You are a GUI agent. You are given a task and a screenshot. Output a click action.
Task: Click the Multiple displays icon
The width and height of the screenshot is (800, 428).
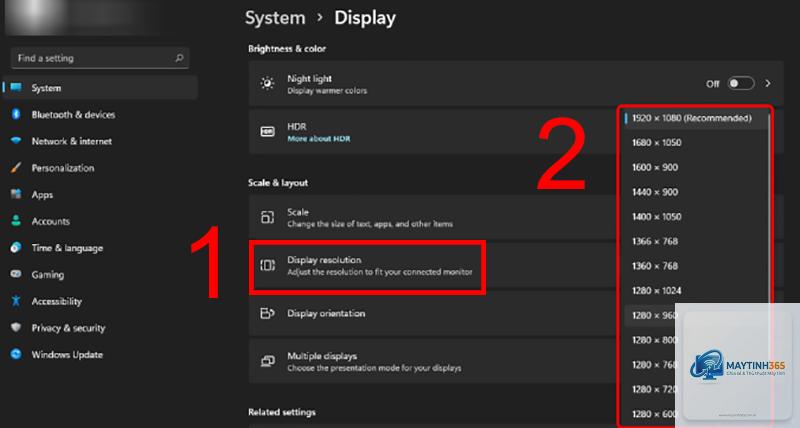[267, 361]
